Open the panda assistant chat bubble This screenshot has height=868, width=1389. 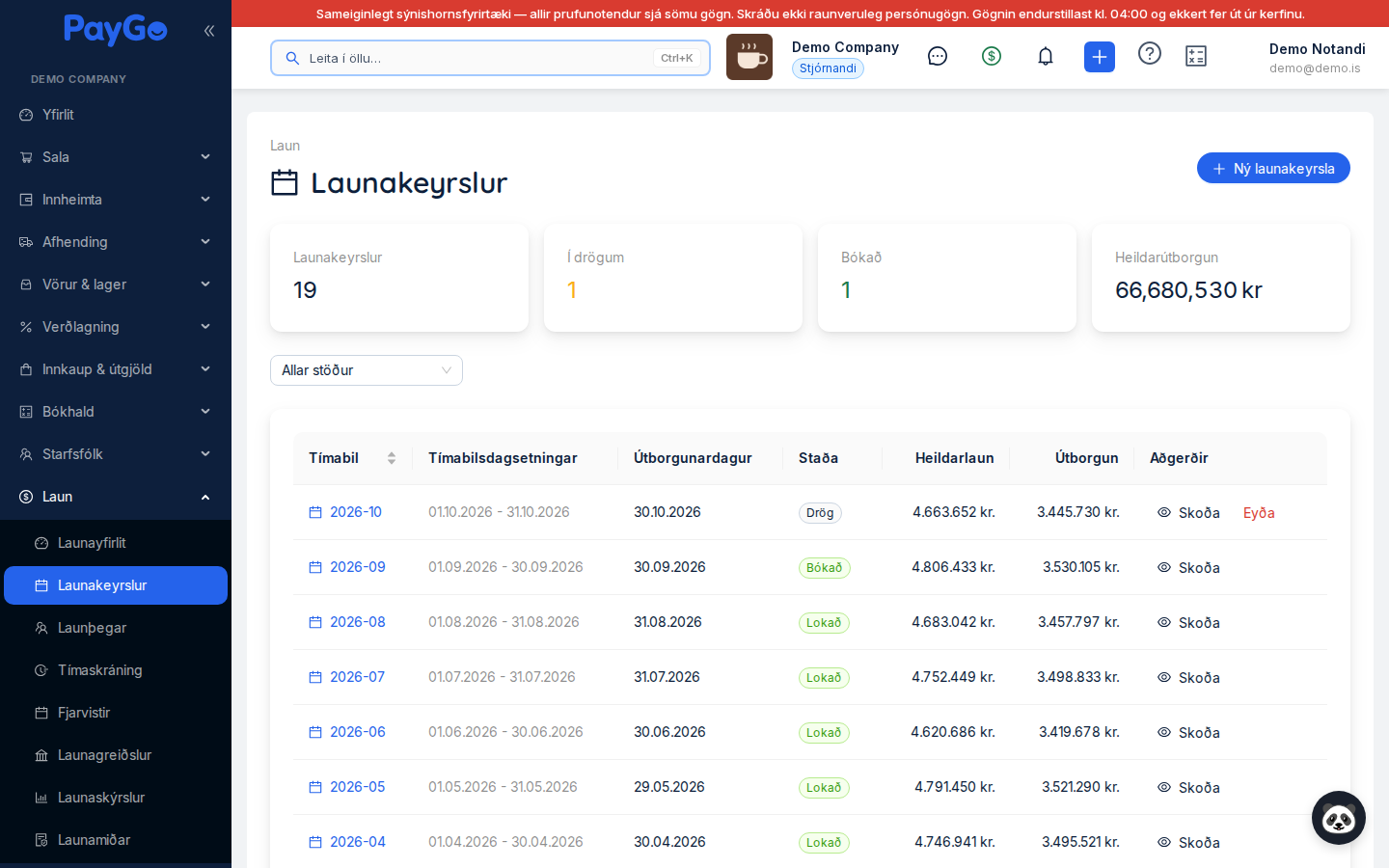(1339, 818)
